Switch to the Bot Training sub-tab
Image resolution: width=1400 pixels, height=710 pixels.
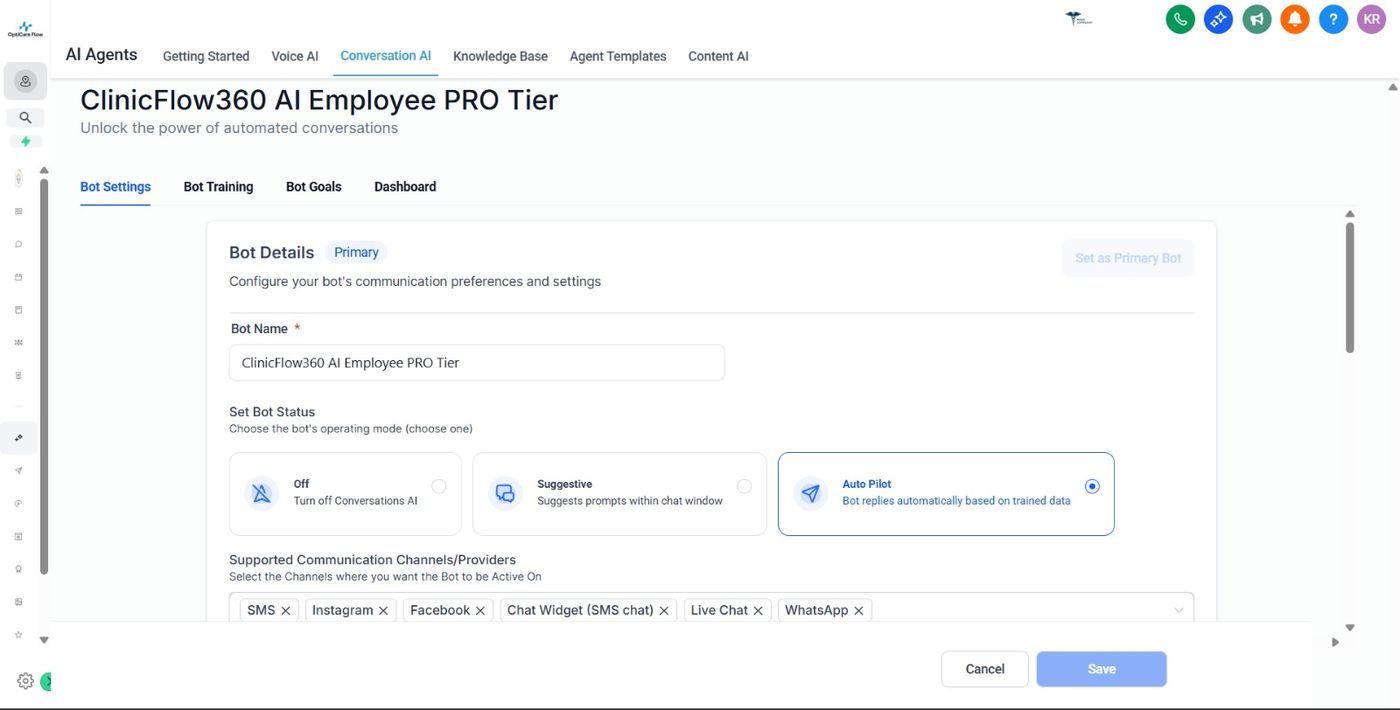coord(218,187)
